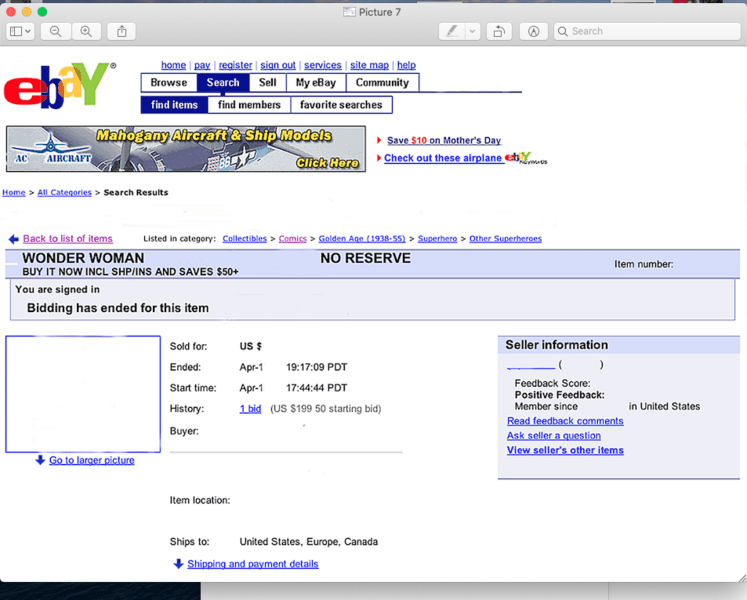Open the site map link
The height and width of the screenshot is (600, 747).
coord(369,65)
